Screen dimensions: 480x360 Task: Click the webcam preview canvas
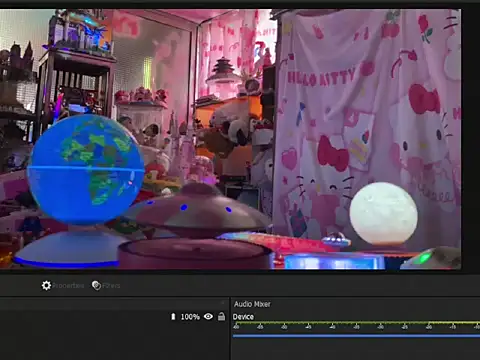(230, 139)
